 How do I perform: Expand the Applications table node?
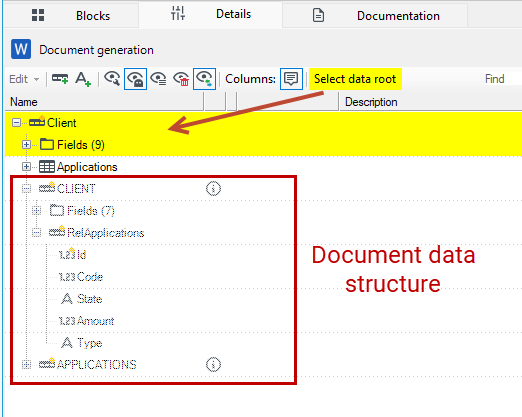tap(26, 167)
